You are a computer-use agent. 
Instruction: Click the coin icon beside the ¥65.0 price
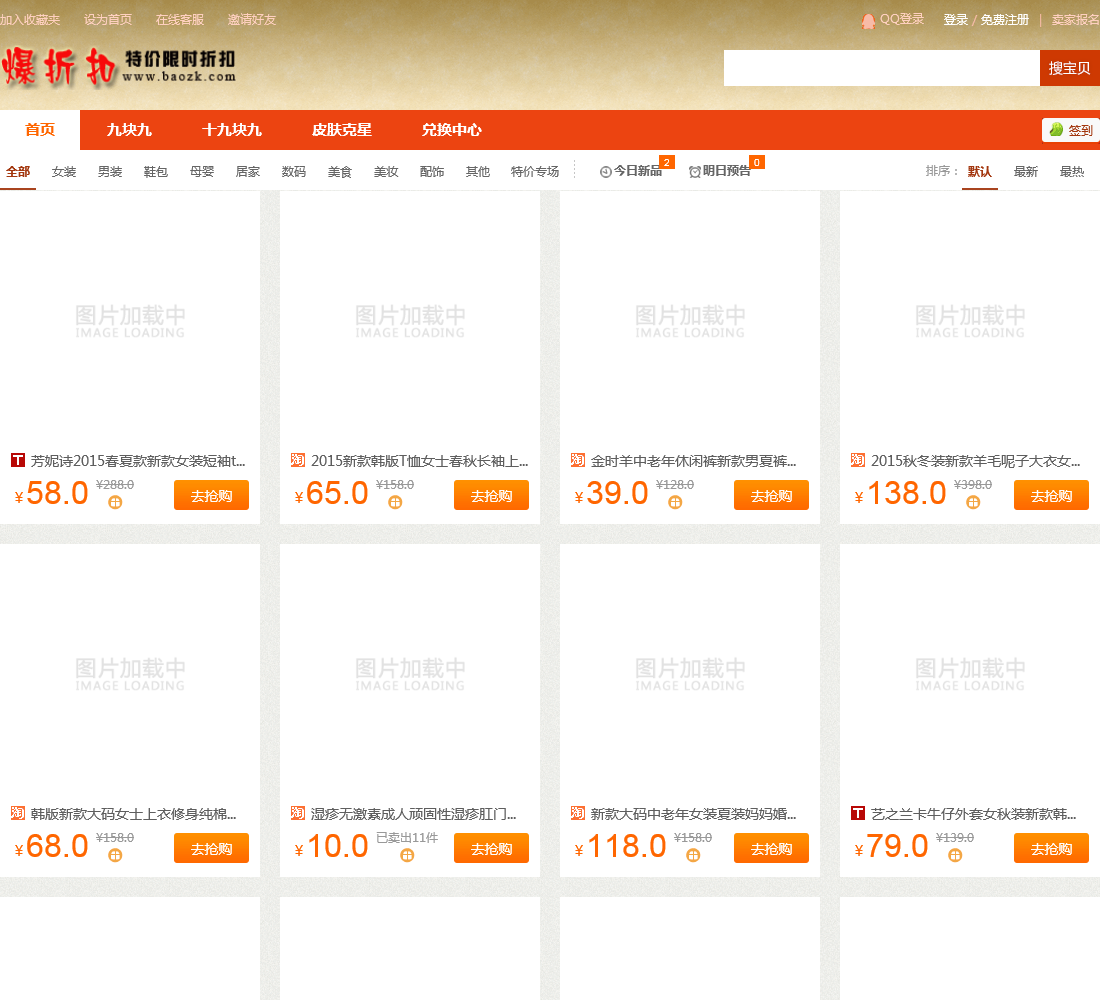pos(395,502)
